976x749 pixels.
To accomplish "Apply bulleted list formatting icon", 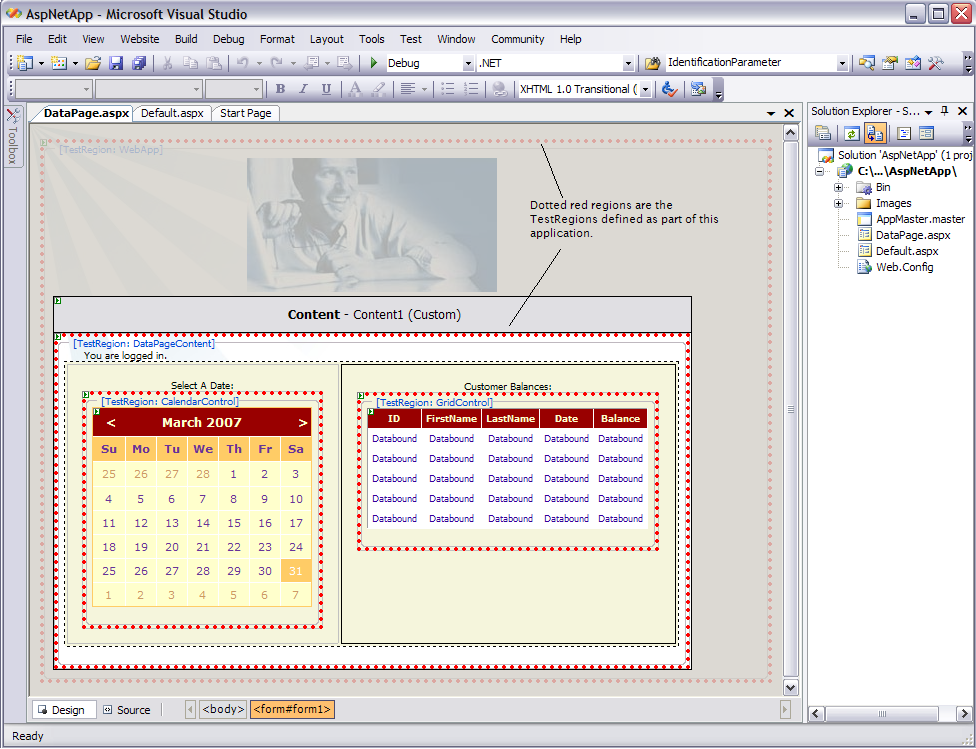I will coord(448,89).
